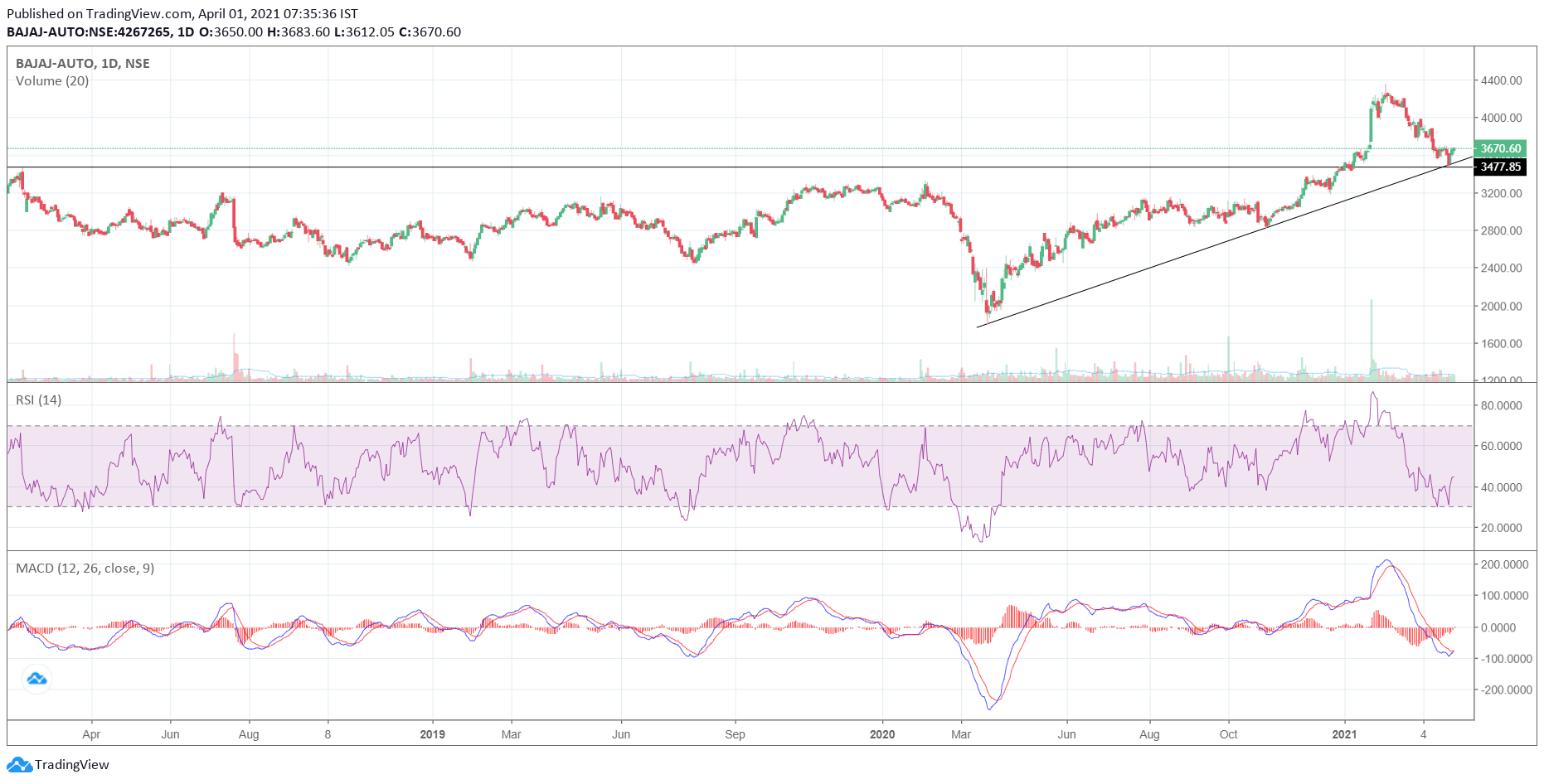This screenshot has height=784, width=1544.
Task: Click the 2800.00 price axis label
Action: click(1502, 230)
